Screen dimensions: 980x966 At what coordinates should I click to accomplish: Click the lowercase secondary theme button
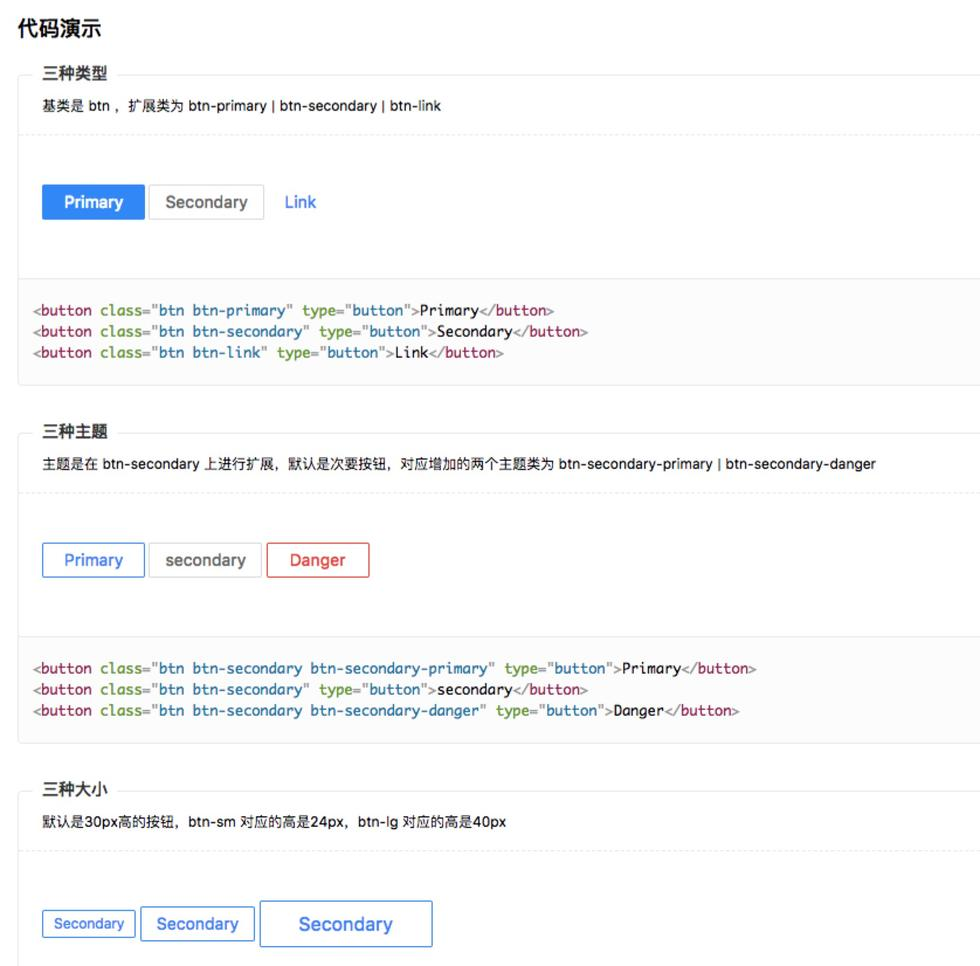tap(205, 560)
